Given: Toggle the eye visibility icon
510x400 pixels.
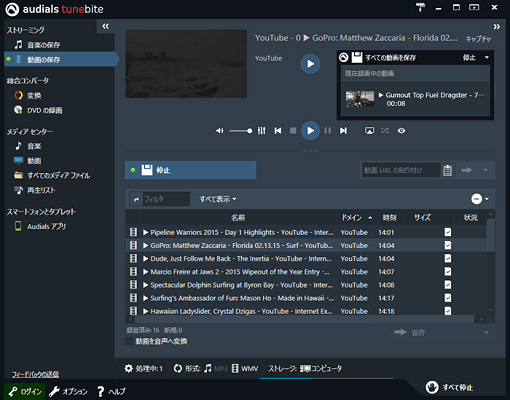Looking at the screenshot, I should tap(401, 131).
